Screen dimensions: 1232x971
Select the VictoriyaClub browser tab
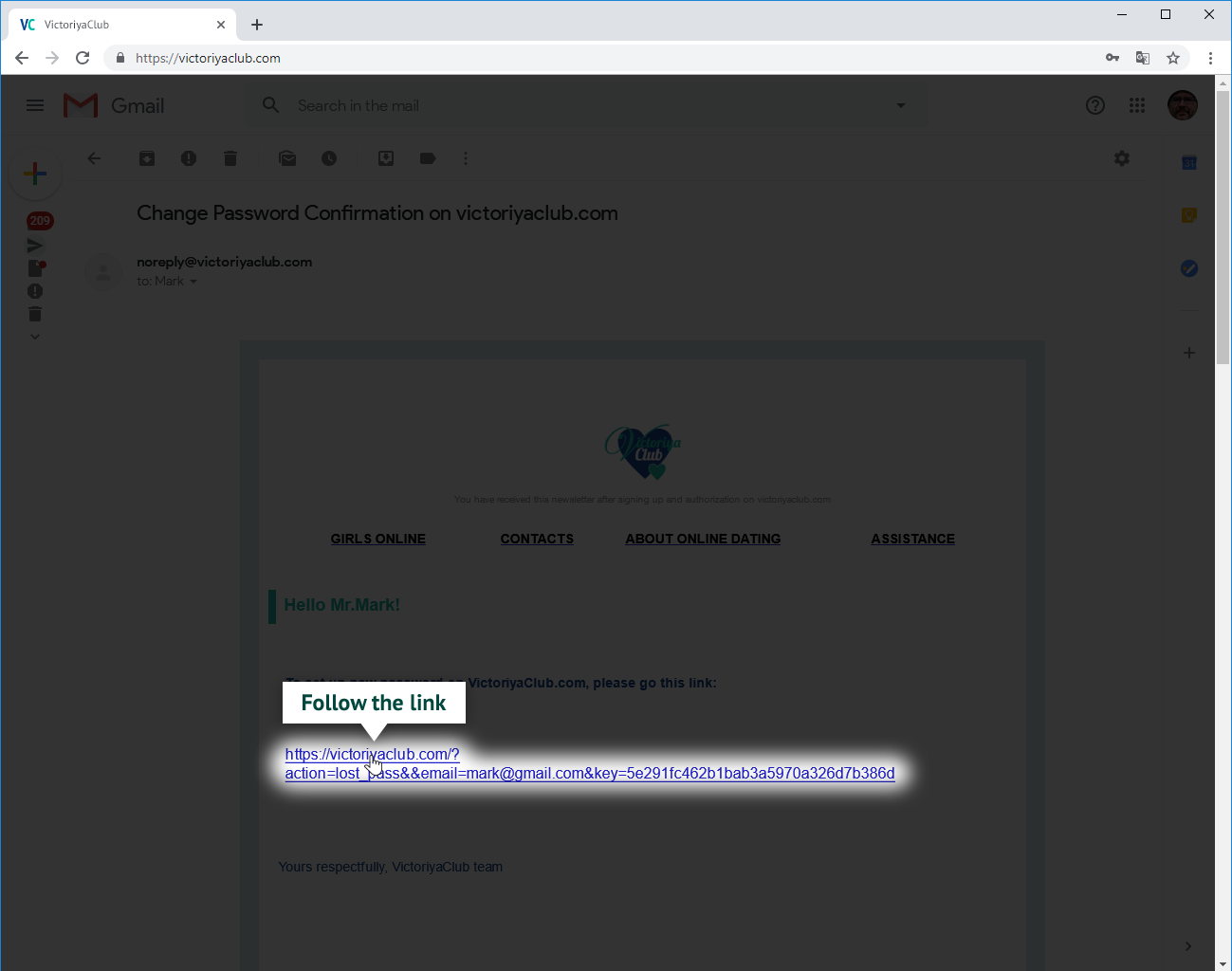(123, 25)
